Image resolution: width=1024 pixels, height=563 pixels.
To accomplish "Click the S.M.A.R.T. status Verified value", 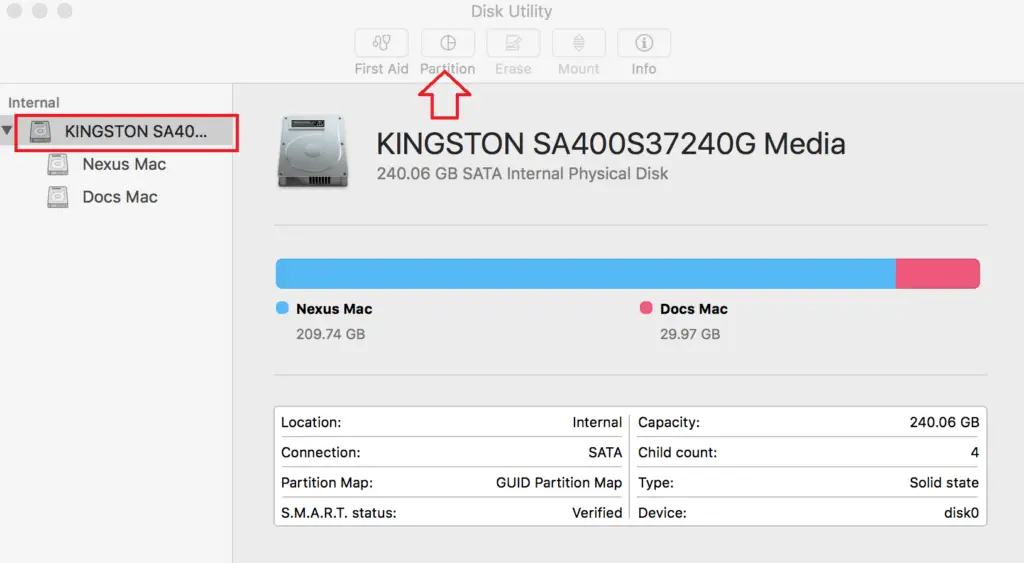I will [x=597, y=513].
